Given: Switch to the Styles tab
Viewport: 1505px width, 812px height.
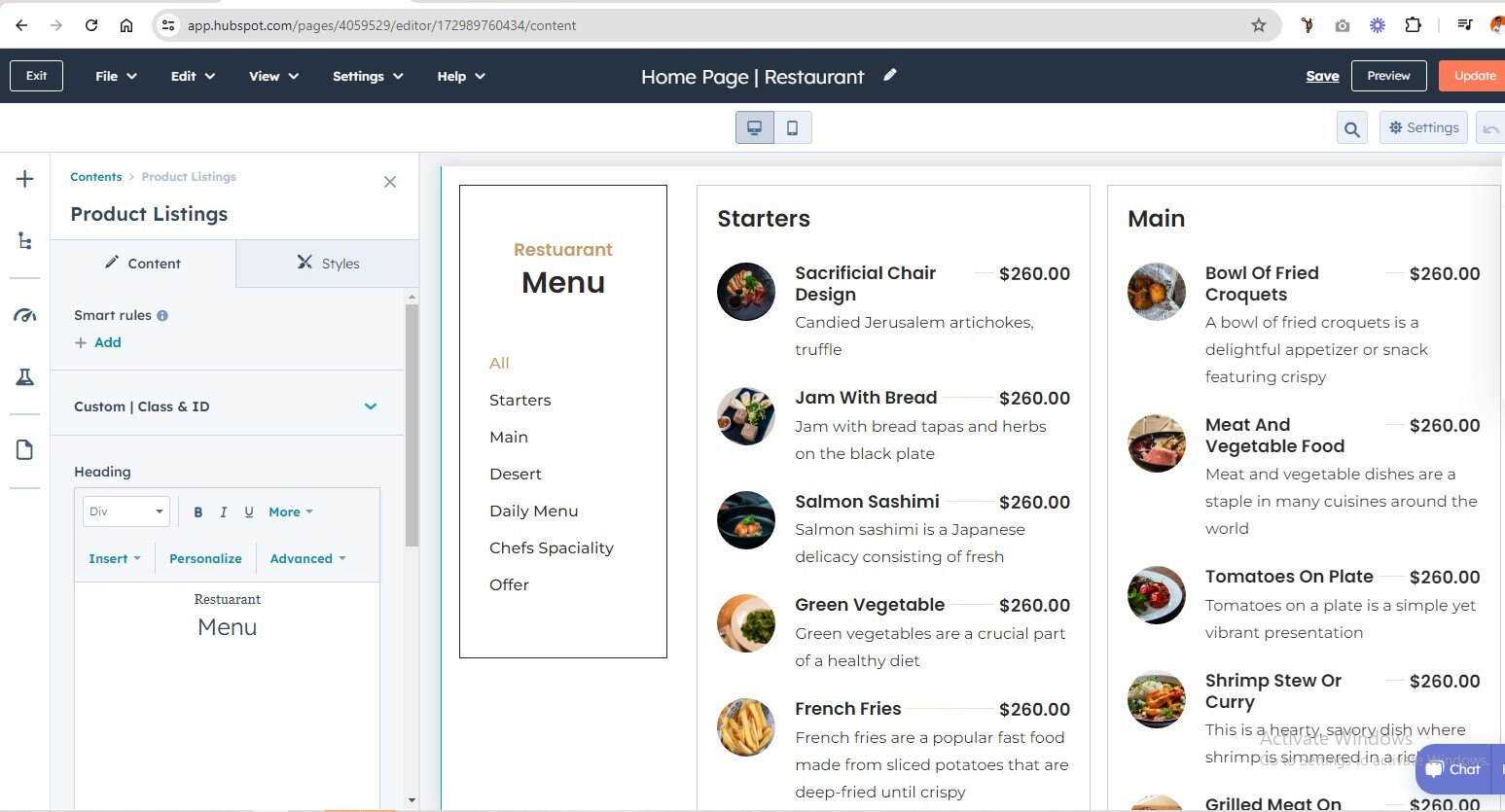Looking at the screenshot, I should [x=327, y=264].
